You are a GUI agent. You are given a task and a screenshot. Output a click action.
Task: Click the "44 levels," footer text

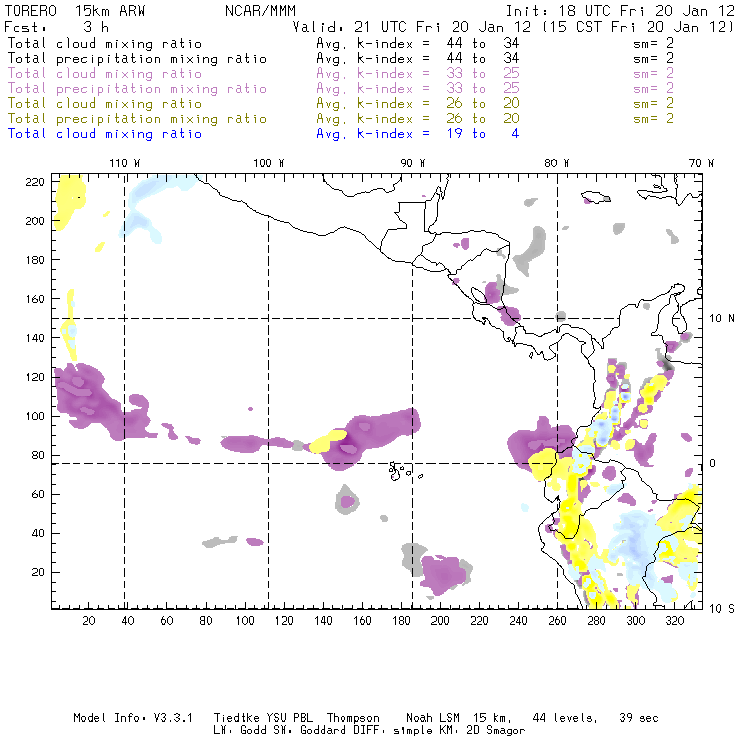click(x=565, y=718)
